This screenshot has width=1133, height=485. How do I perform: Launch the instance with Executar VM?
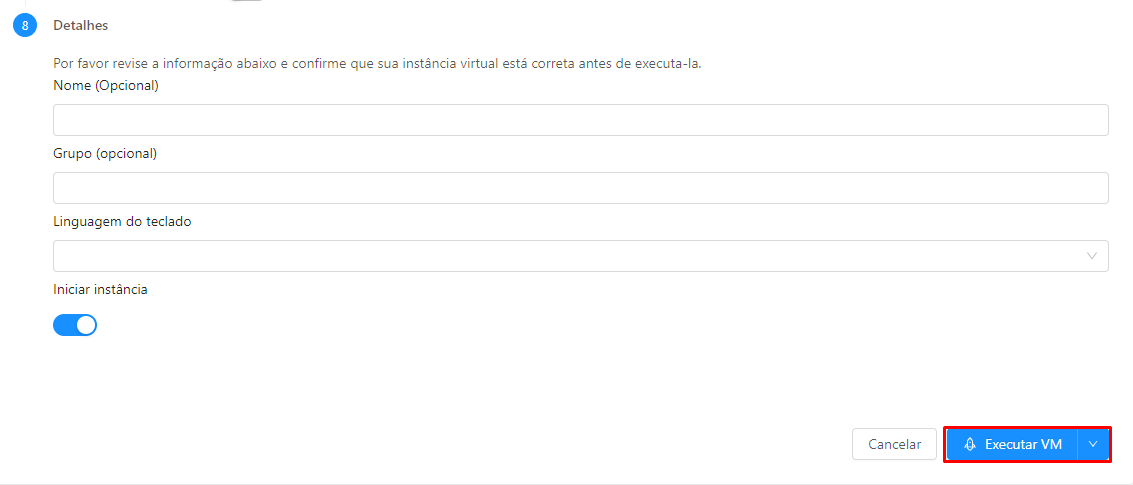click(x=1012, y=445)
